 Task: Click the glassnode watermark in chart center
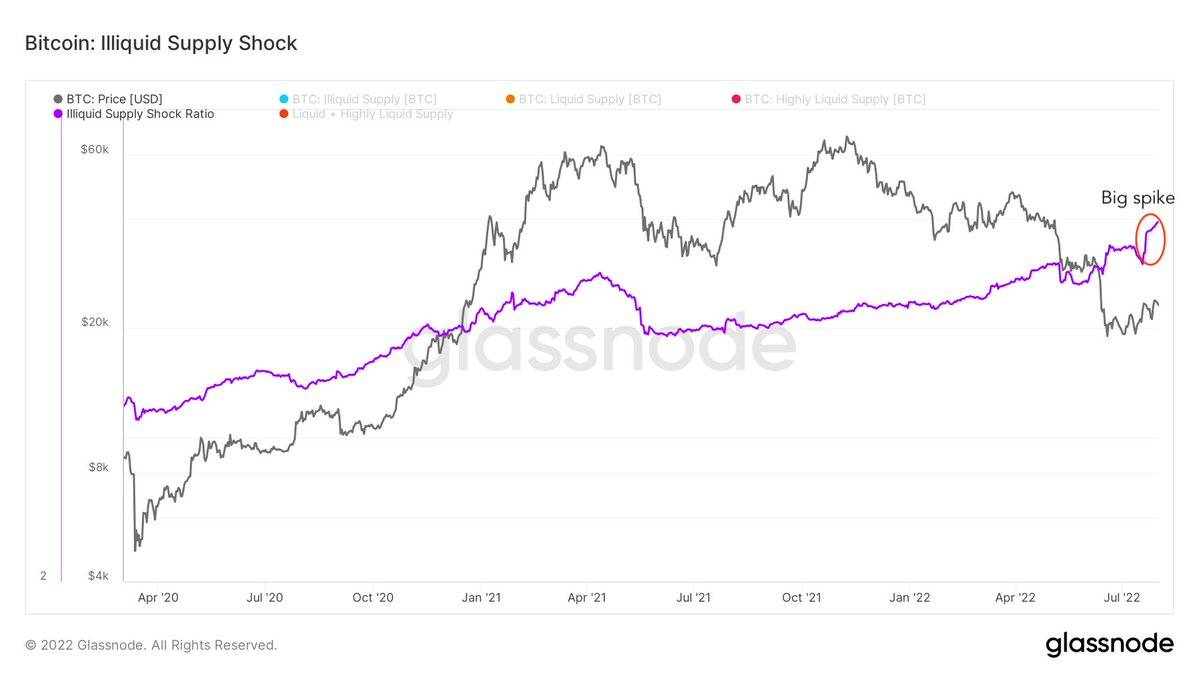600,345
